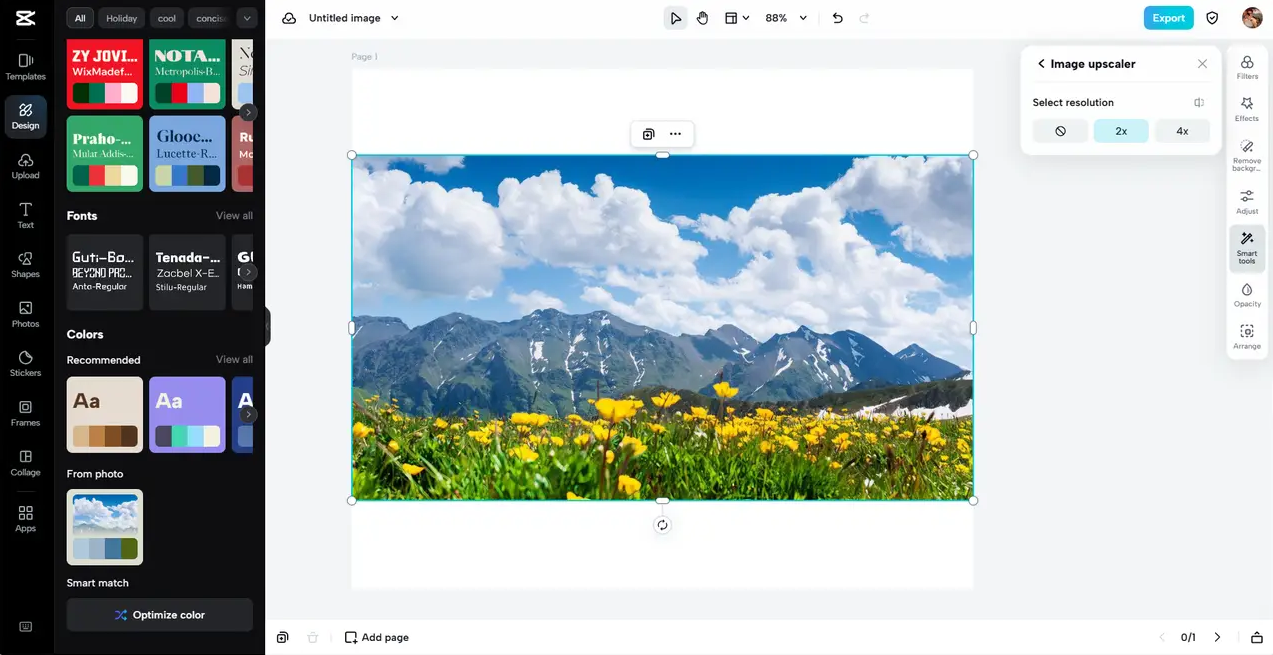Apply the Glooc Lucette blue theme card
The height and width of the screenshot is (655, 1273).
coord(187,153)
